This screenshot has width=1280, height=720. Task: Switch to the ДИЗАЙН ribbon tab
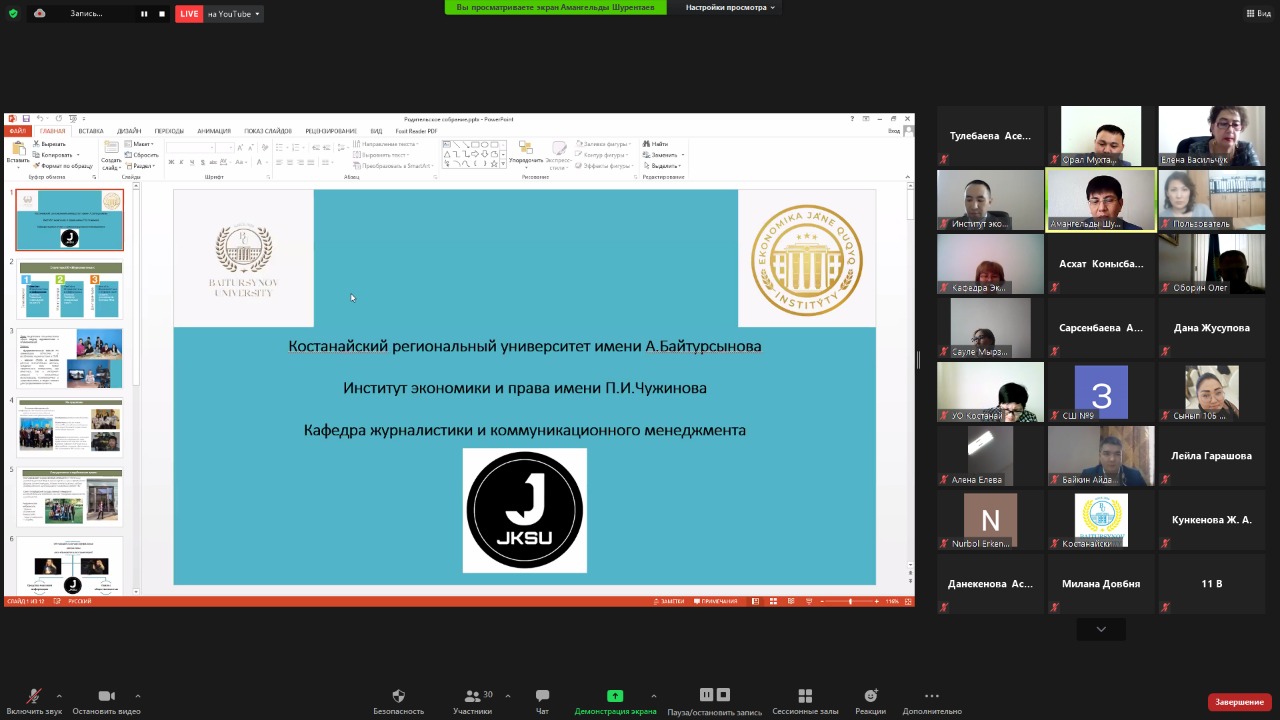pyautogui.click(x=129, y=131)
